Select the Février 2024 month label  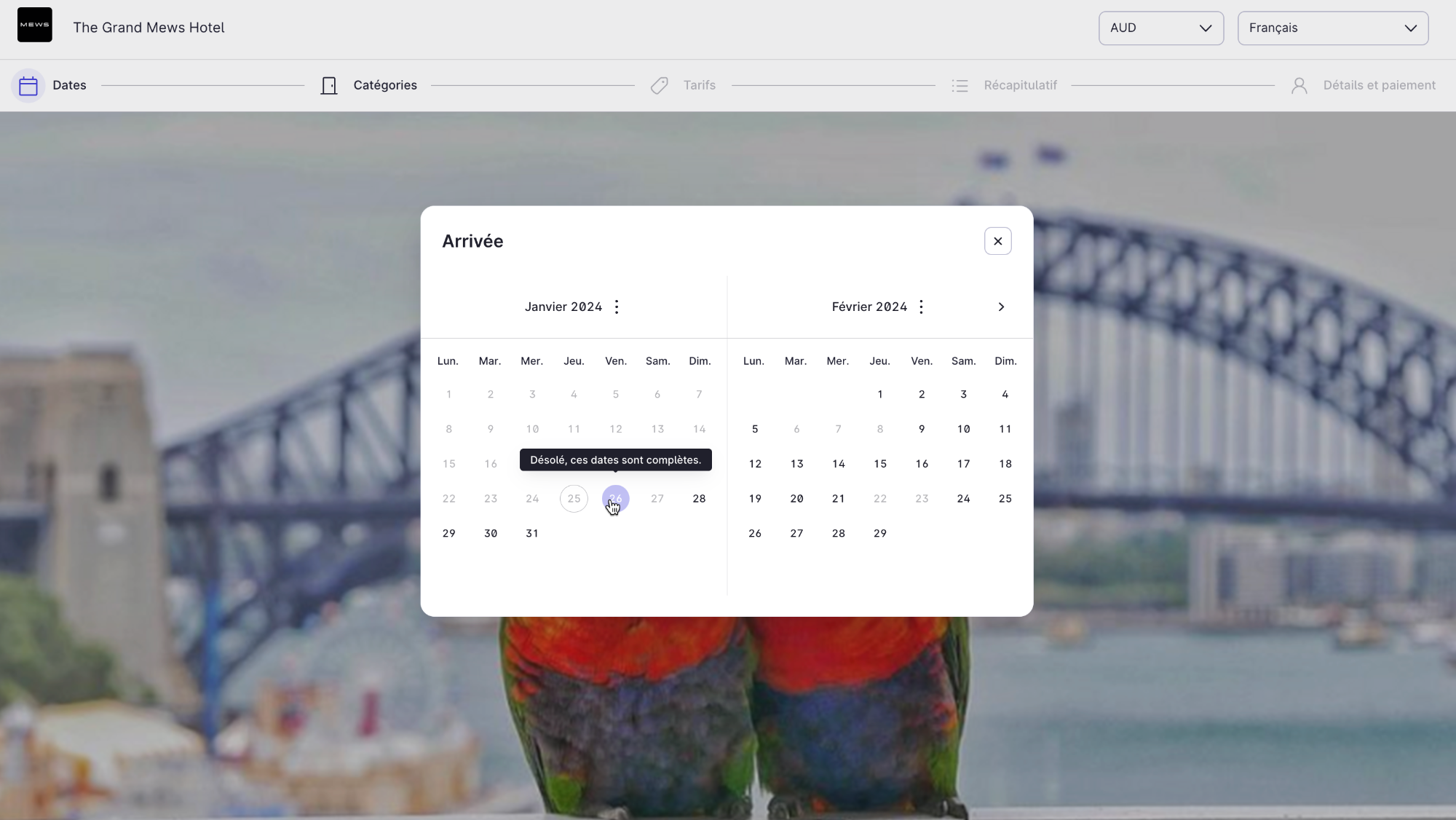pyautogui.click(x=869, y=307)
